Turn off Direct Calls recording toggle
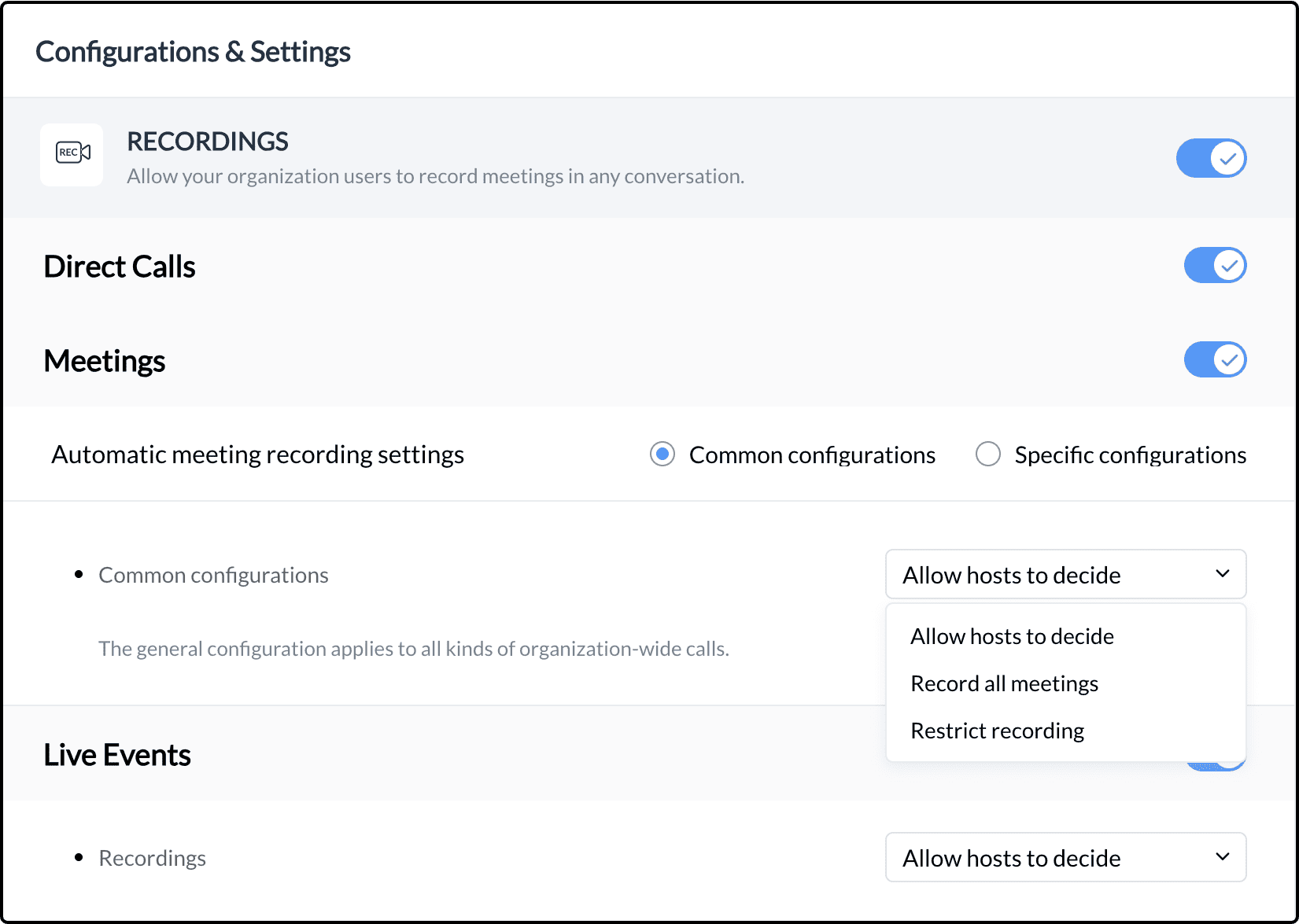 coord(1215,266)
